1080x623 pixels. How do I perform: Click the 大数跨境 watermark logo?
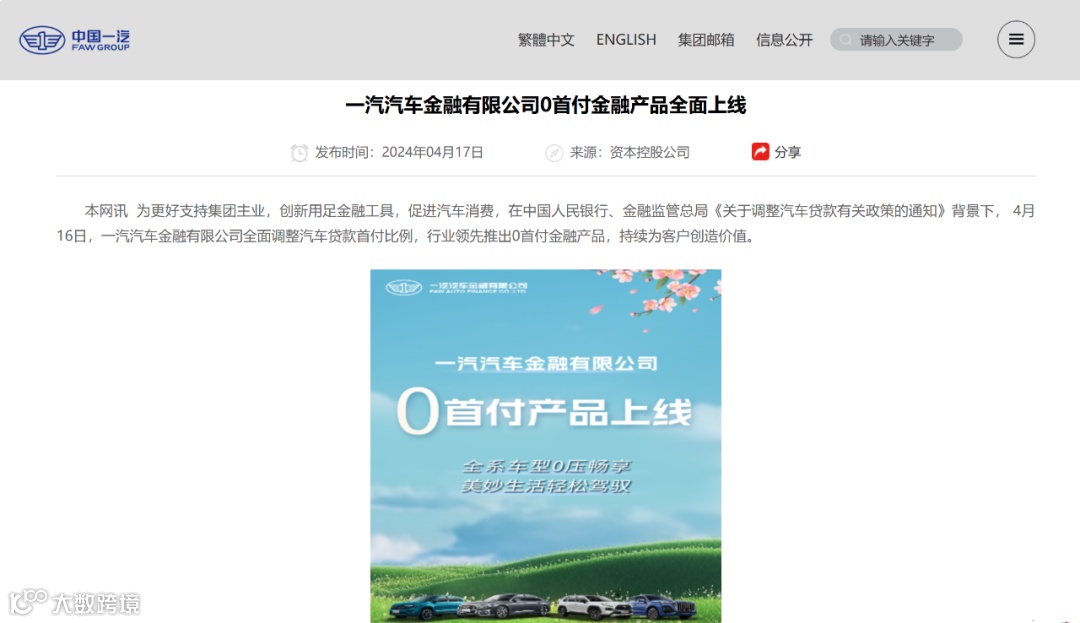74,602
